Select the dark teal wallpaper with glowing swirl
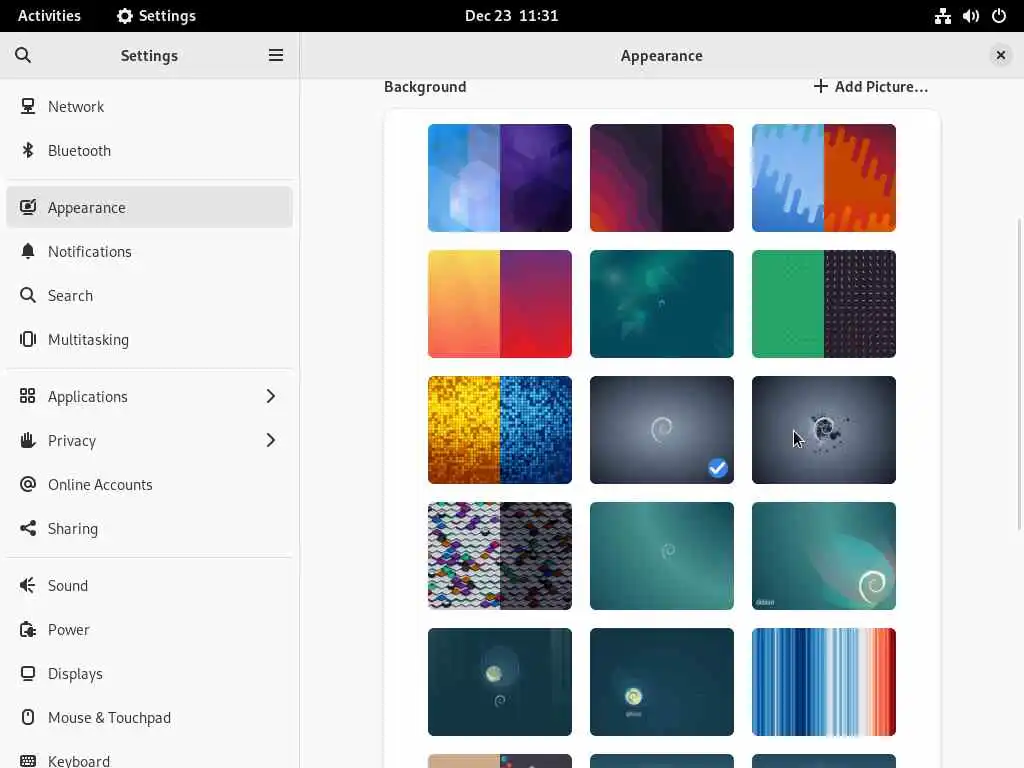Viewport: 1024px width, 768px height. (x=662, y=682)
